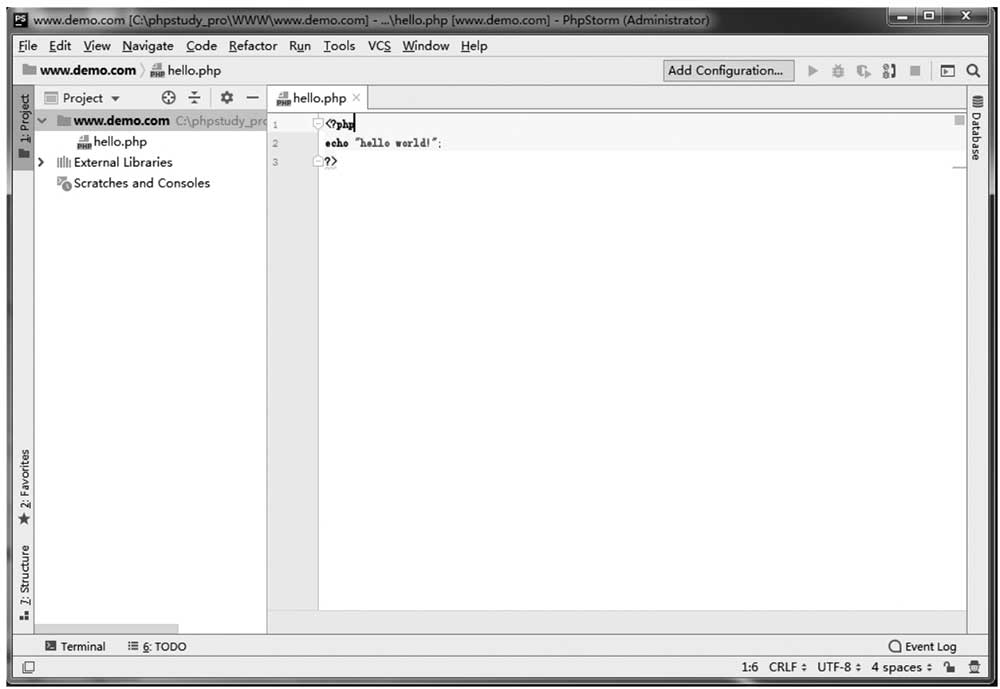Viewport: 1000px width, 689px height.
Task: Open the Refactor menu
Action: click(253, 46)
